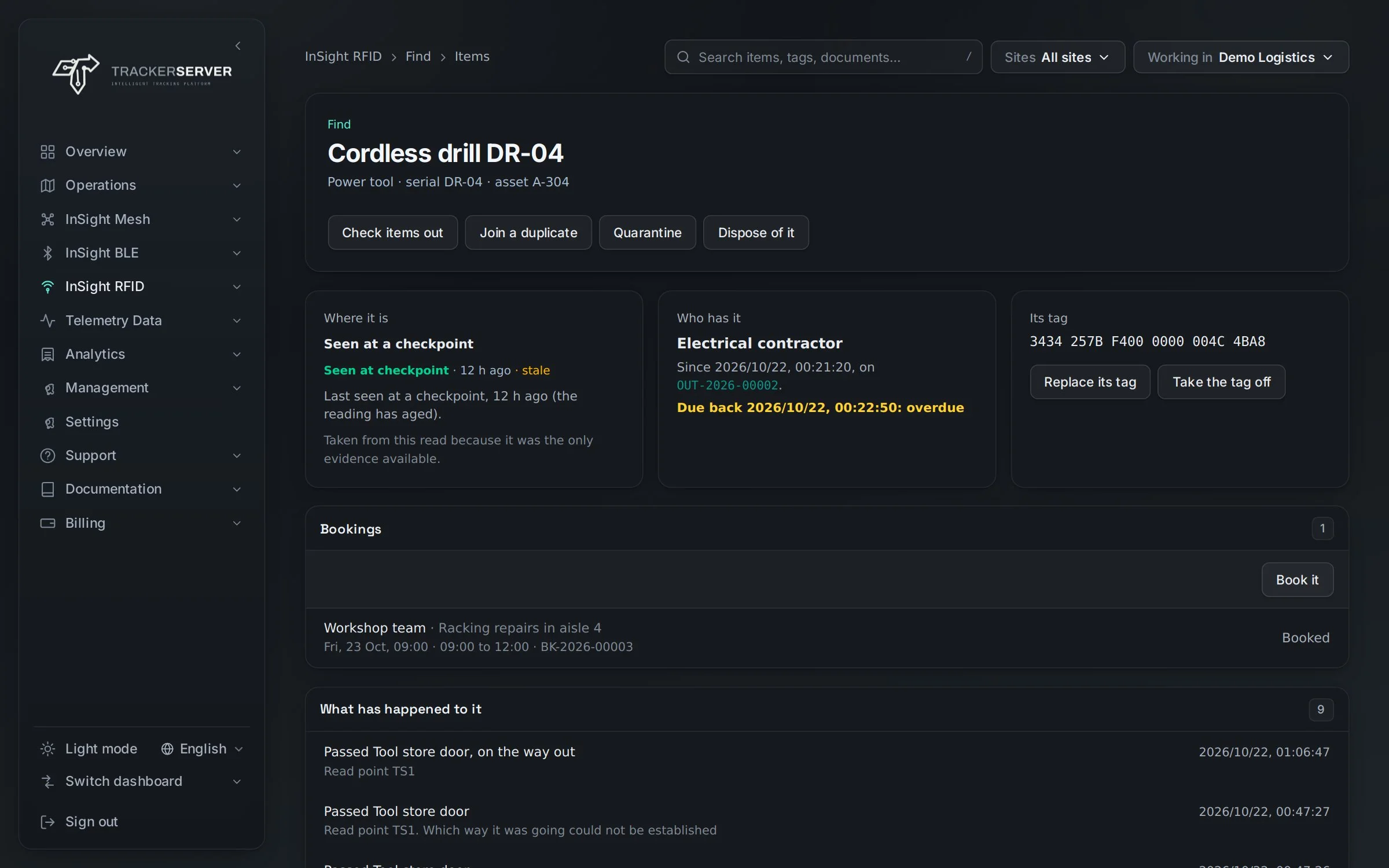Image resolution: width=1389 pixels, height=868 pixels.
Task: Click 'Passed Tool store door, on the way out'
Action: (x=449, y=752)
